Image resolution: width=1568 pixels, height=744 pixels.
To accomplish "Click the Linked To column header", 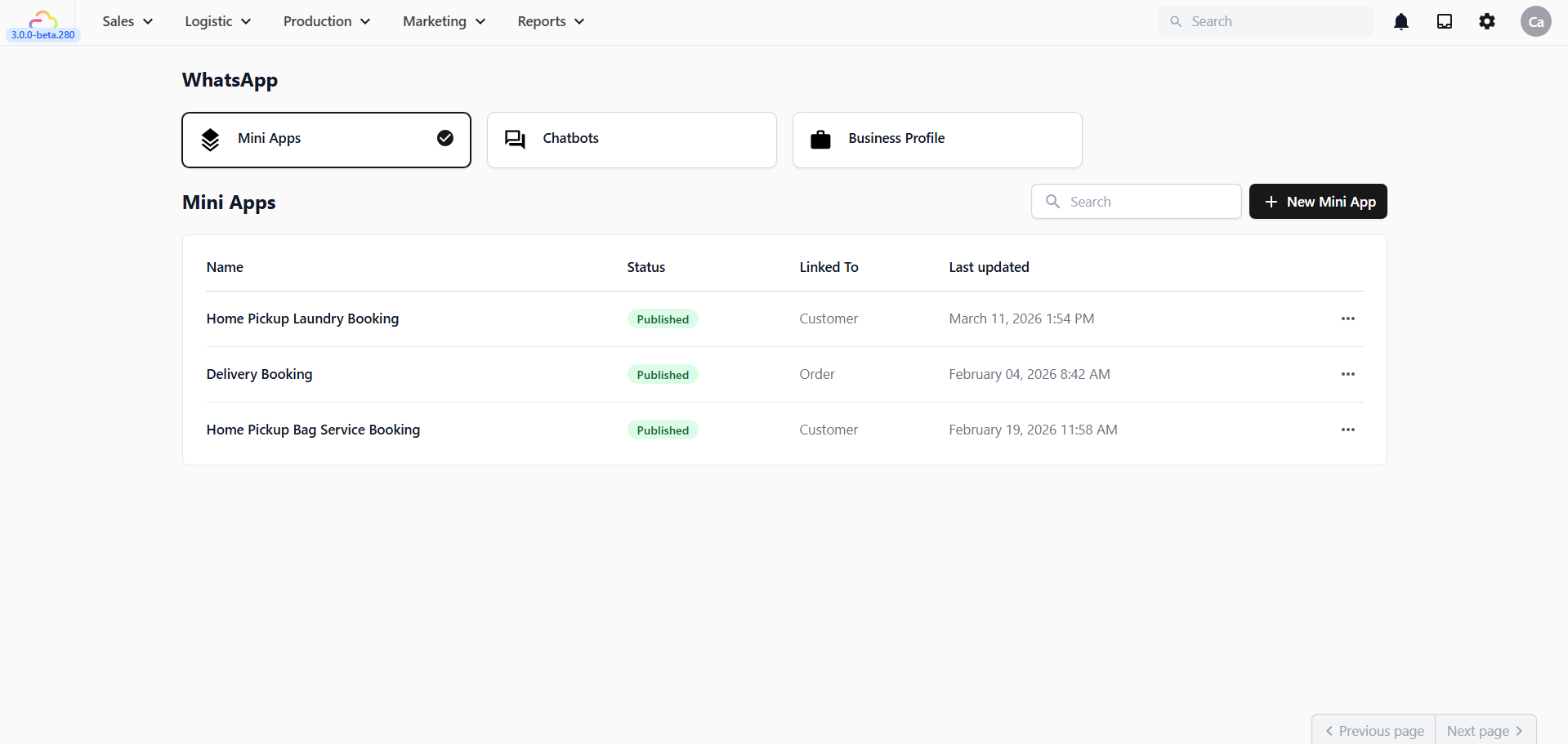I will (829, 267).
